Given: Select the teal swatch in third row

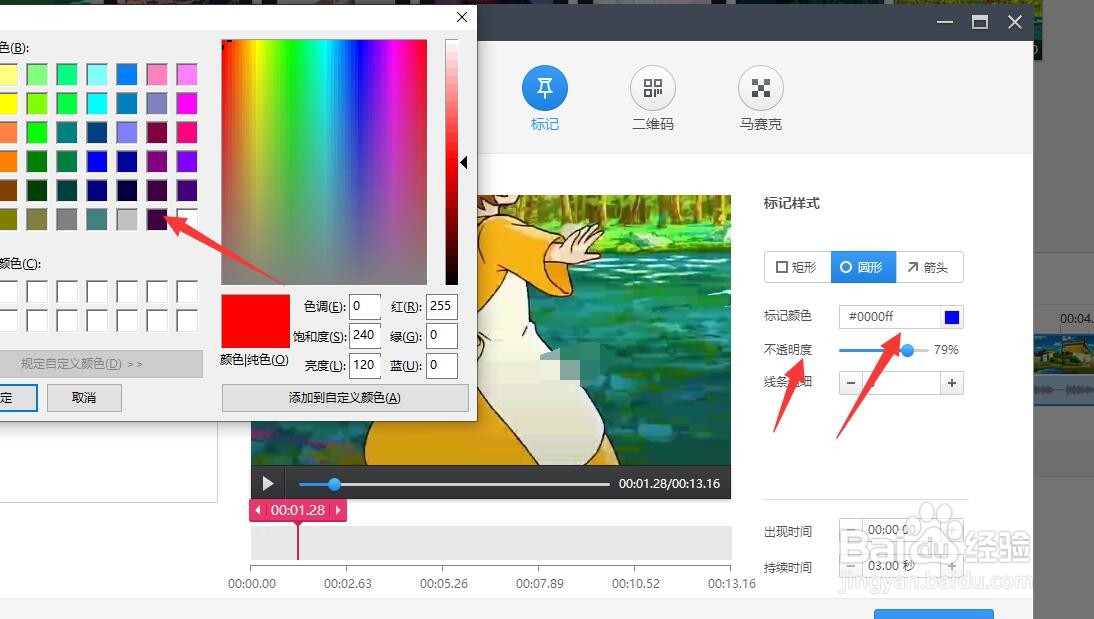Looking at the screenshot, I should click(x=67, y=132).
